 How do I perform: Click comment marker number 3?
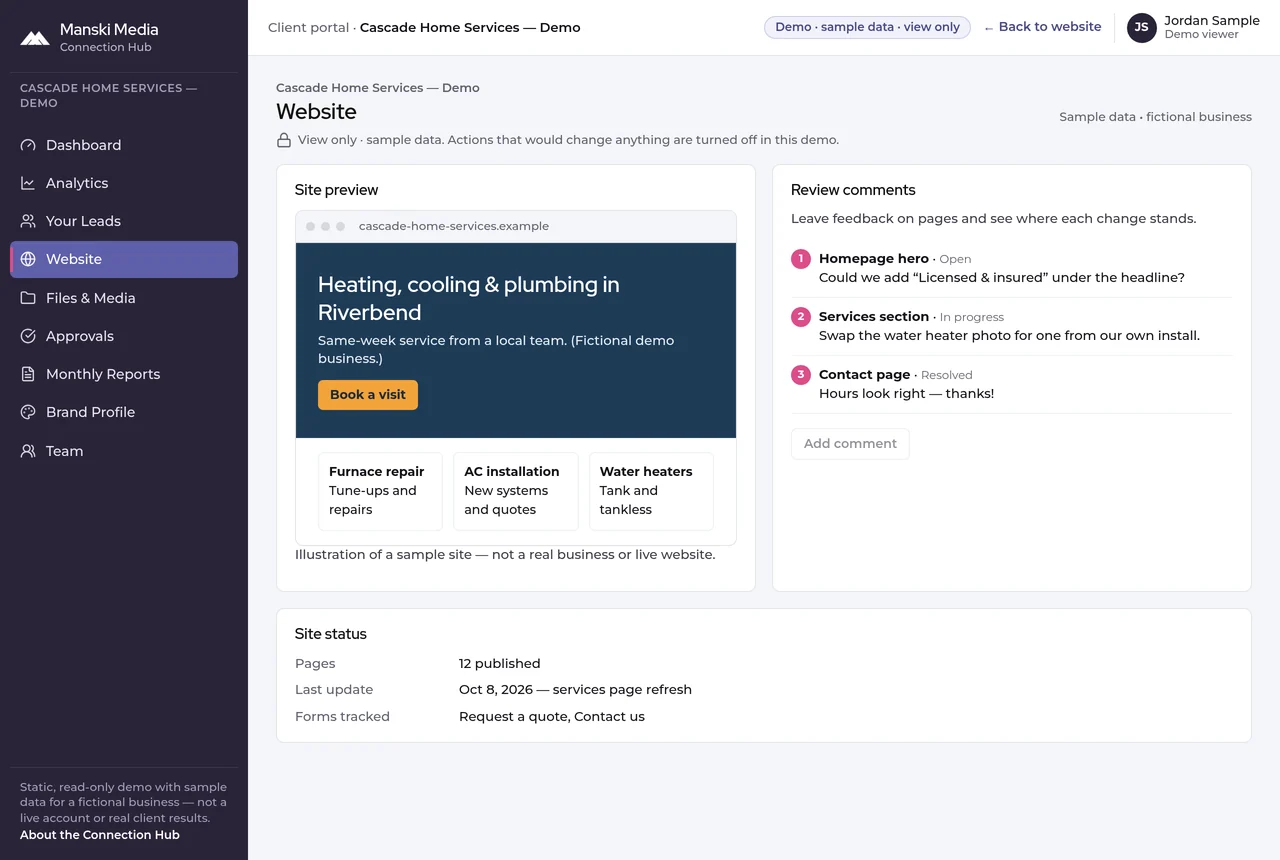[801, 375]
